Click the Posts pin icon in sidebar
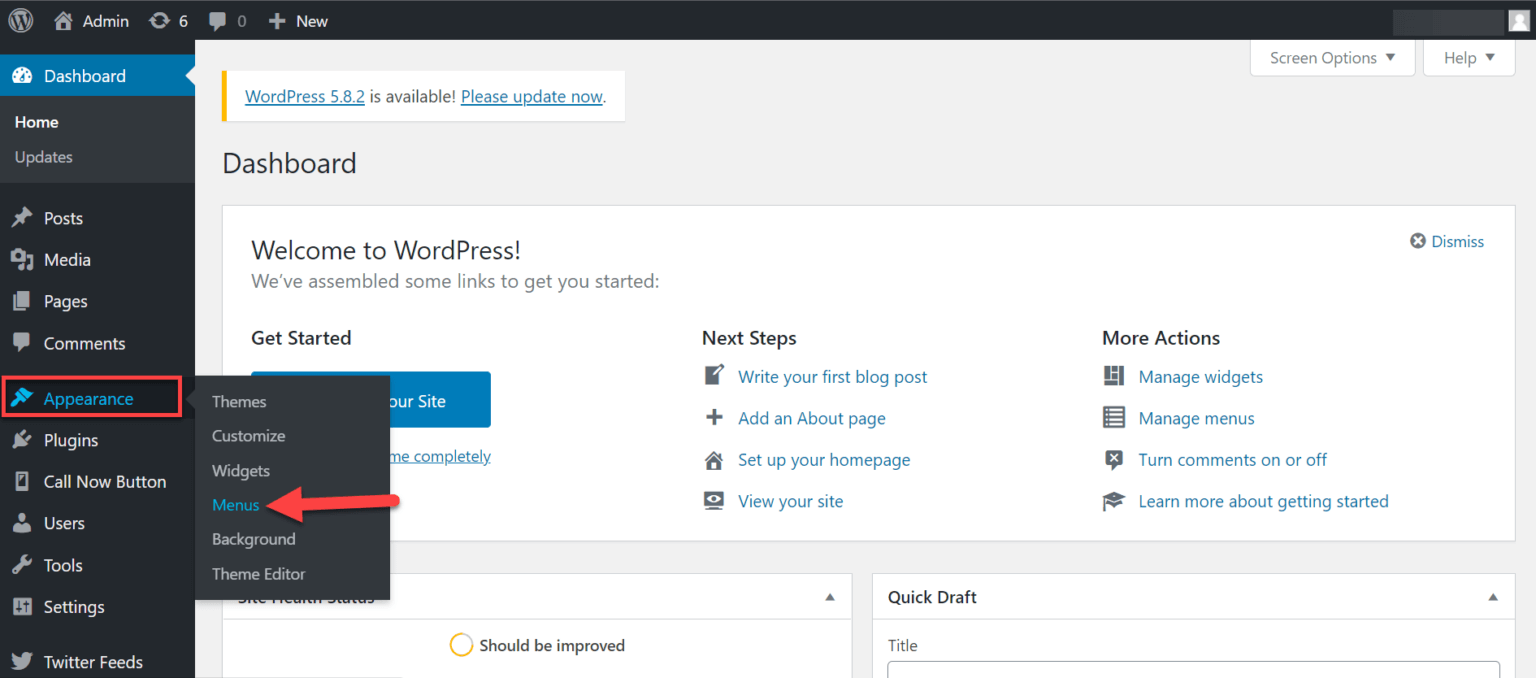Viewport: 1536px width, 678px height. 22,218
